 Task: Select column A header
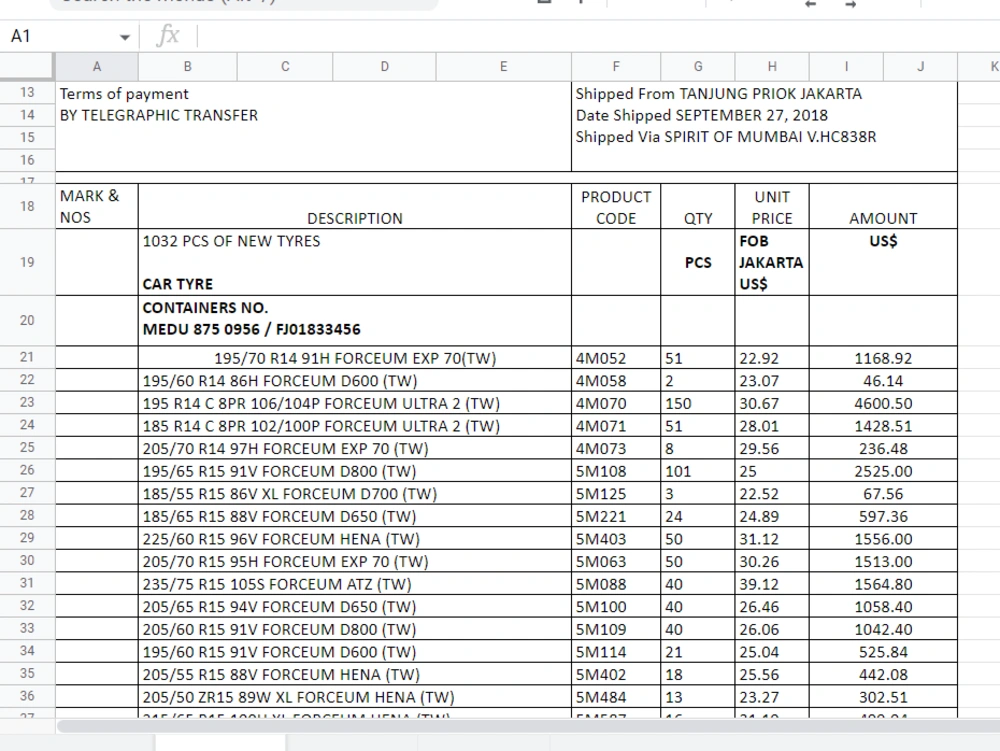tap(96, 66)
